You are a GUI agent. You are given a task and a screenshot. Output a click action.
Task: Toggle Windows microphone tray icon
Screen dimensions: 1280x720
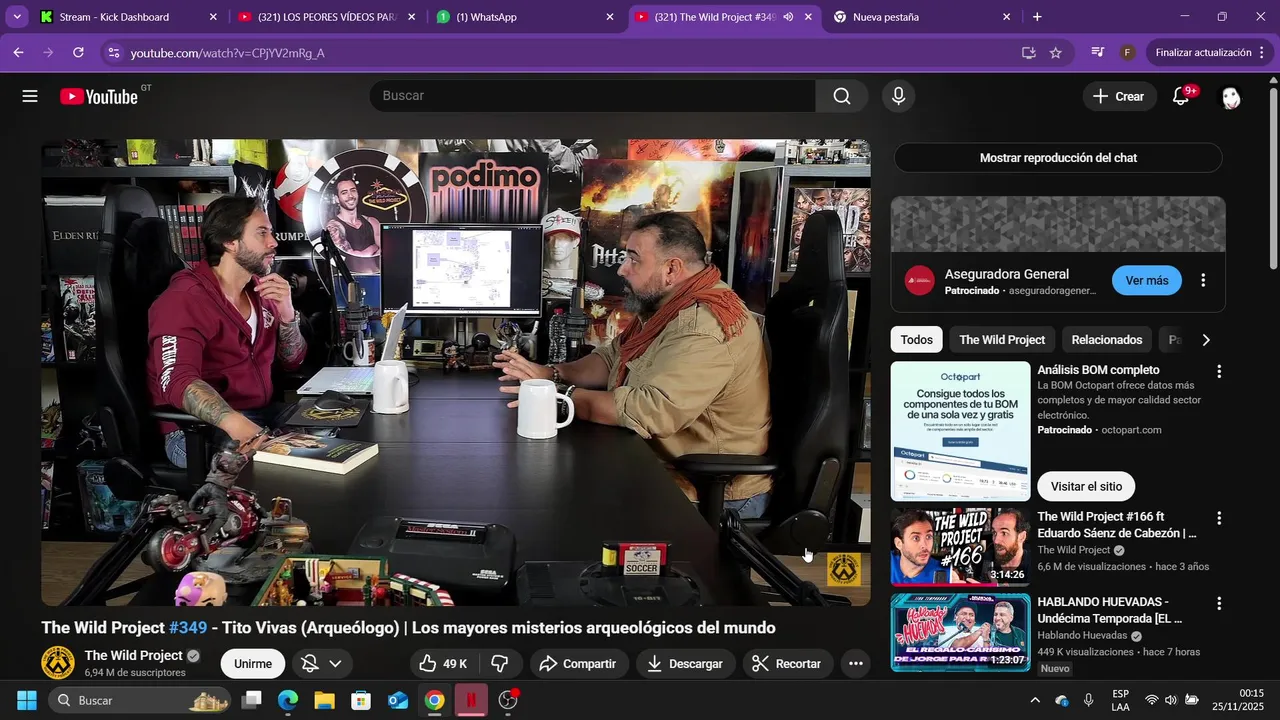[1088, 700]
